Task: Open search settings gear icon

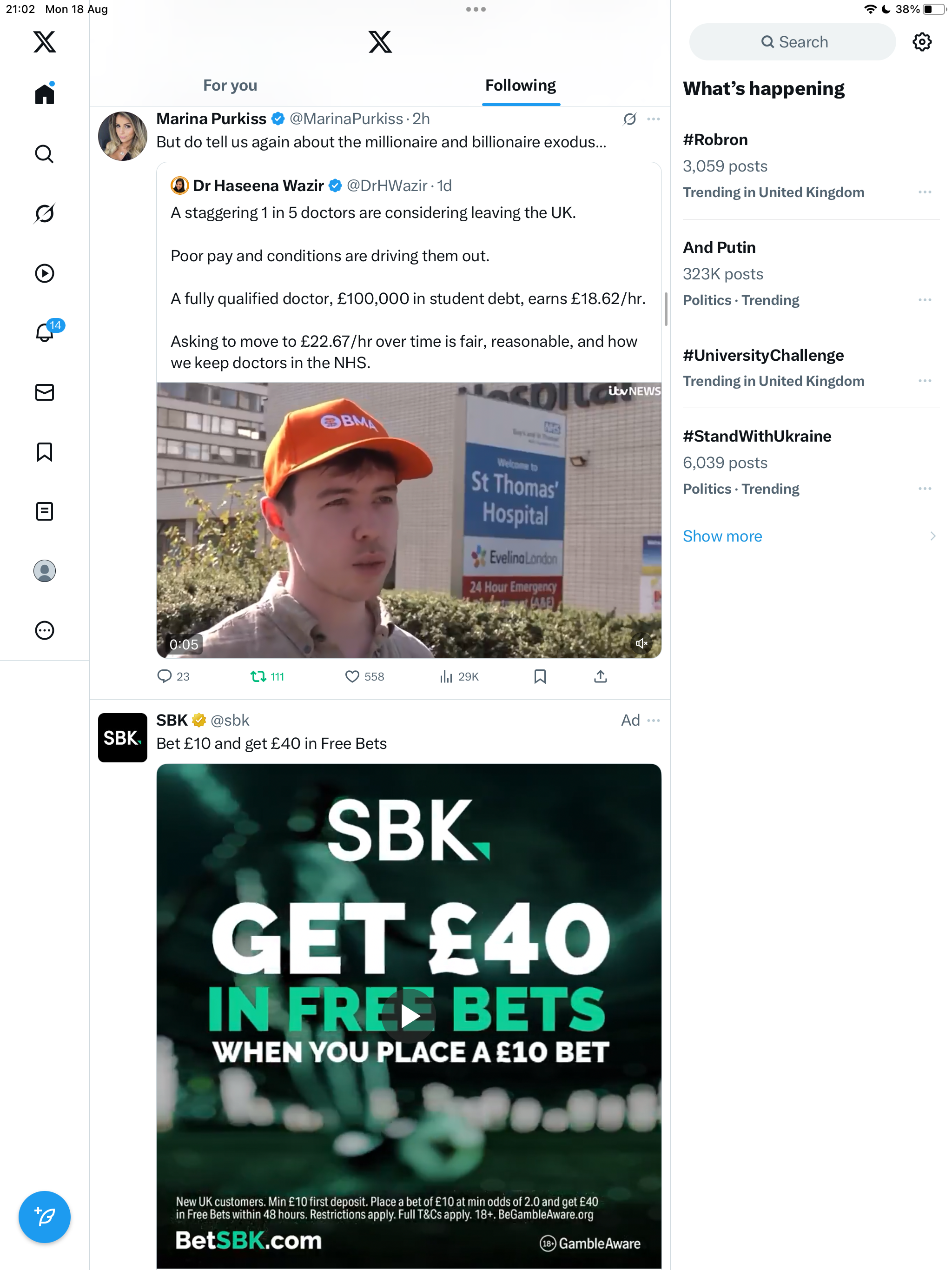Action: coord(922,42)
